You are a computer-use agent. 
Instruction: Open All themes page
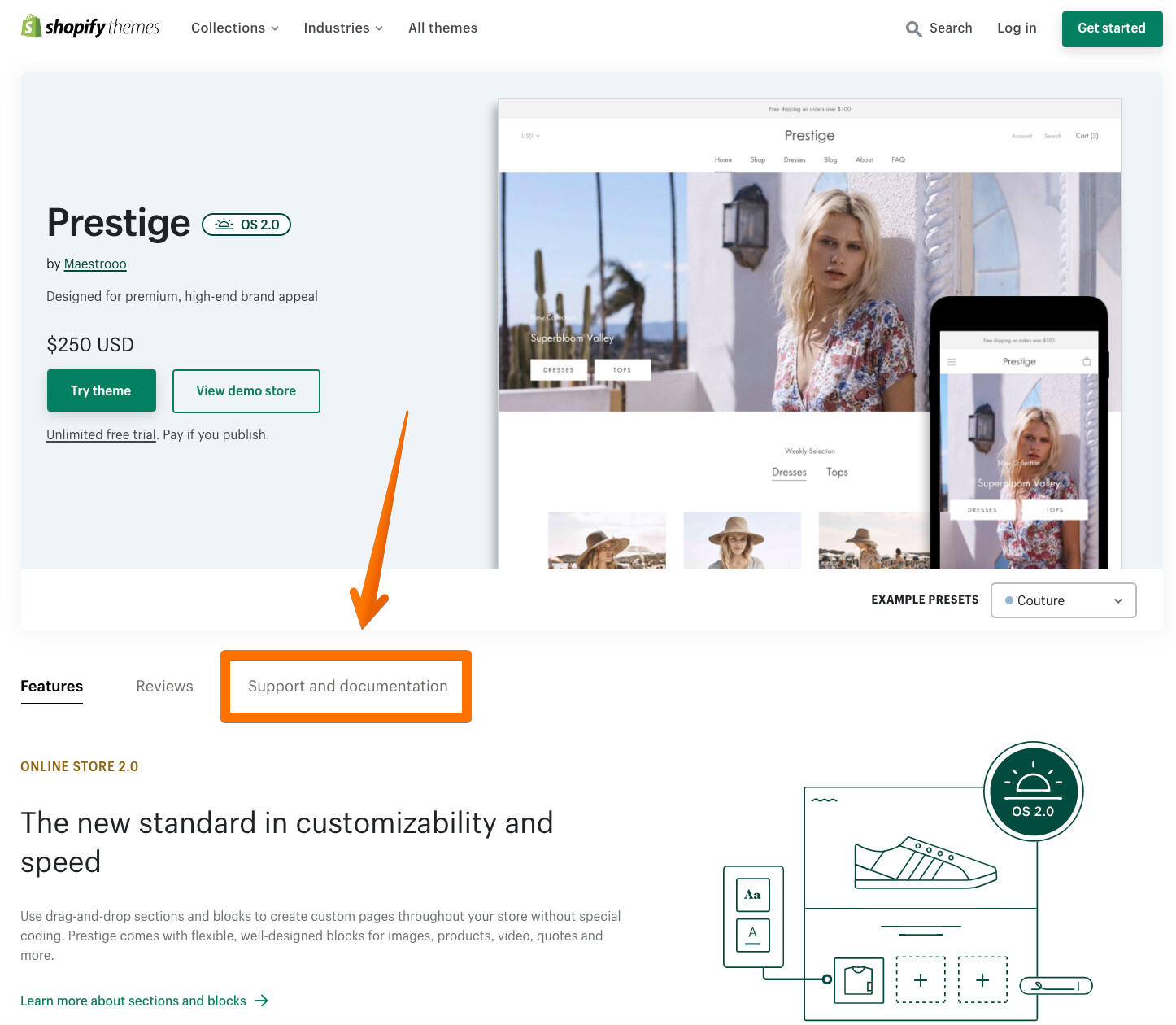tap(442, 28)
